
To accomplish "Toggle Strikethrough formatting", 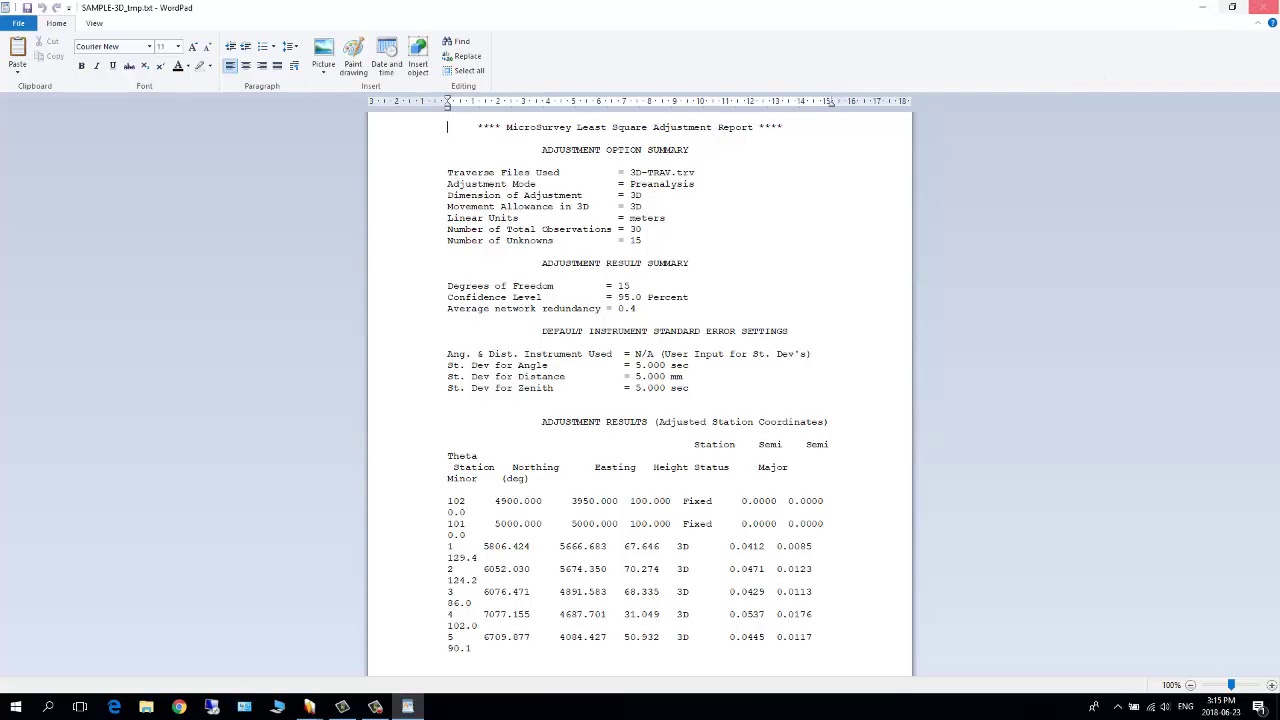I will [129, 66].
